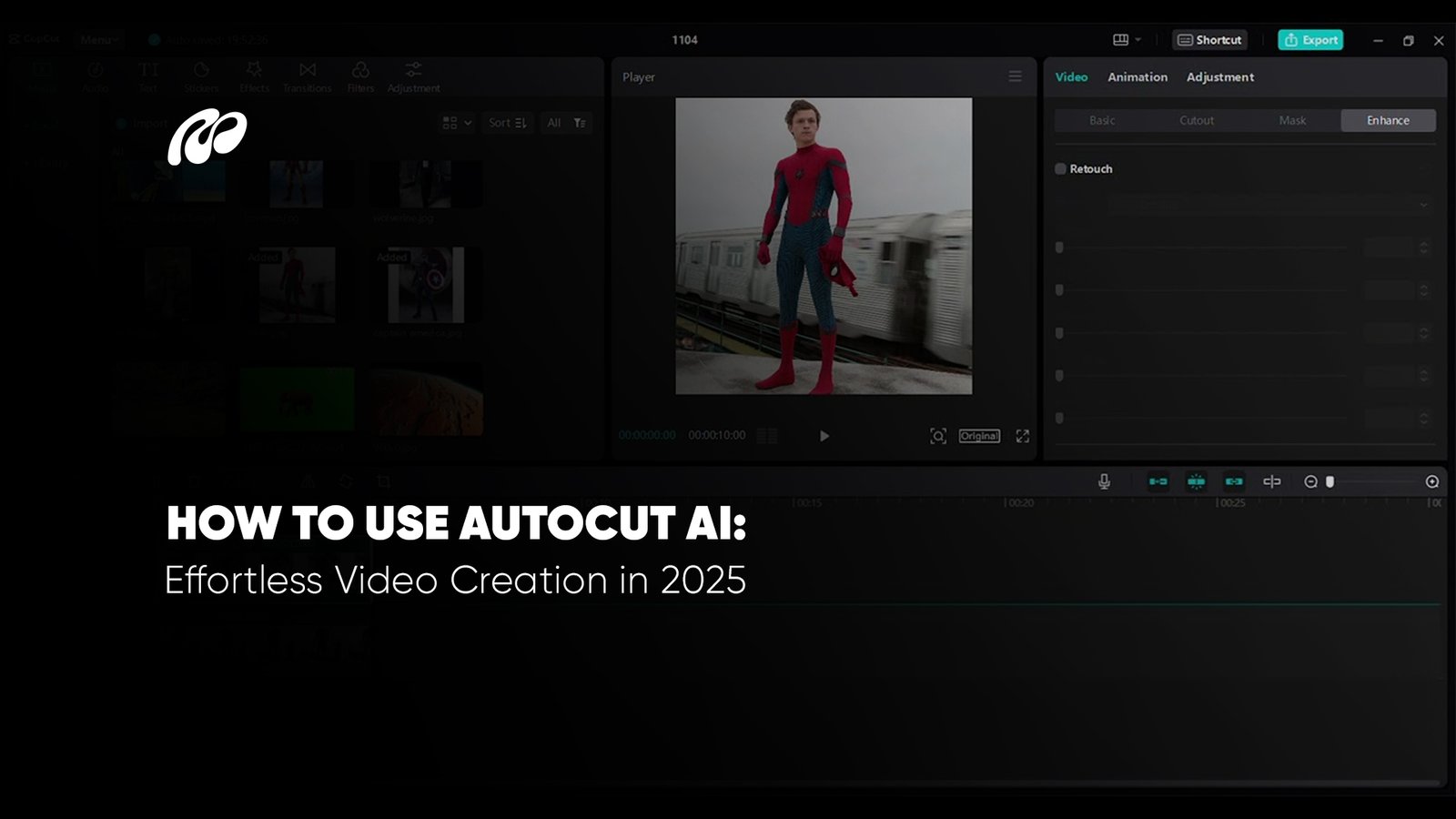Toggle the auto snapping timeline icon

(1196, 481)
